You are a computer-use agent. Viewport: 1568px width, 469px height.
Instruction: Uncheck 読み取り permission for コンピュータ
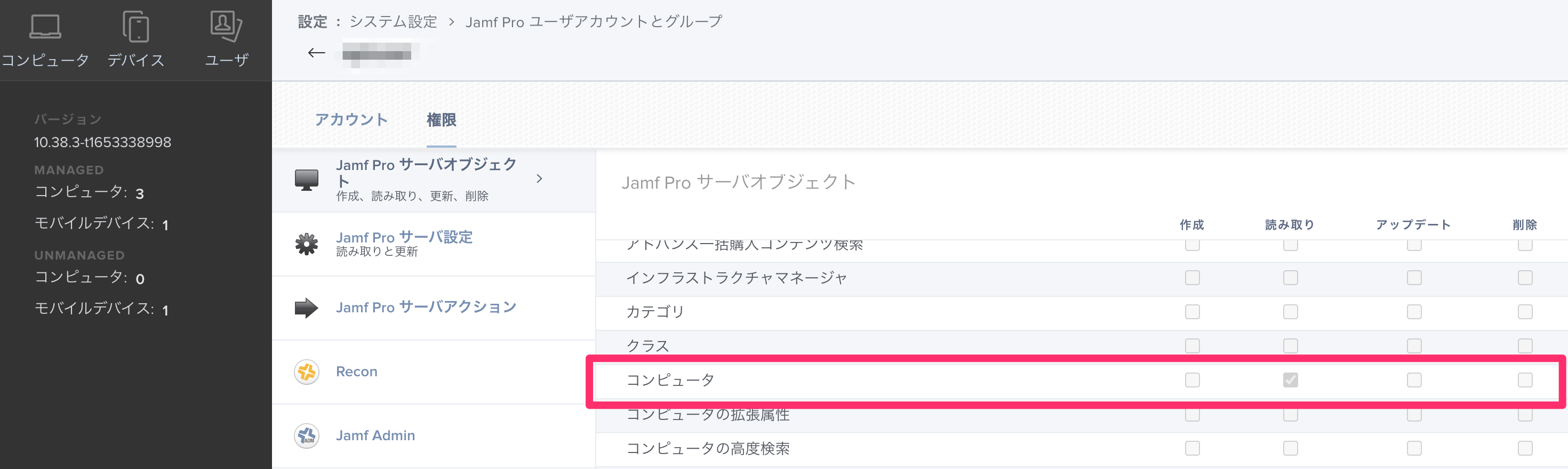click(x=1290, y=379)
